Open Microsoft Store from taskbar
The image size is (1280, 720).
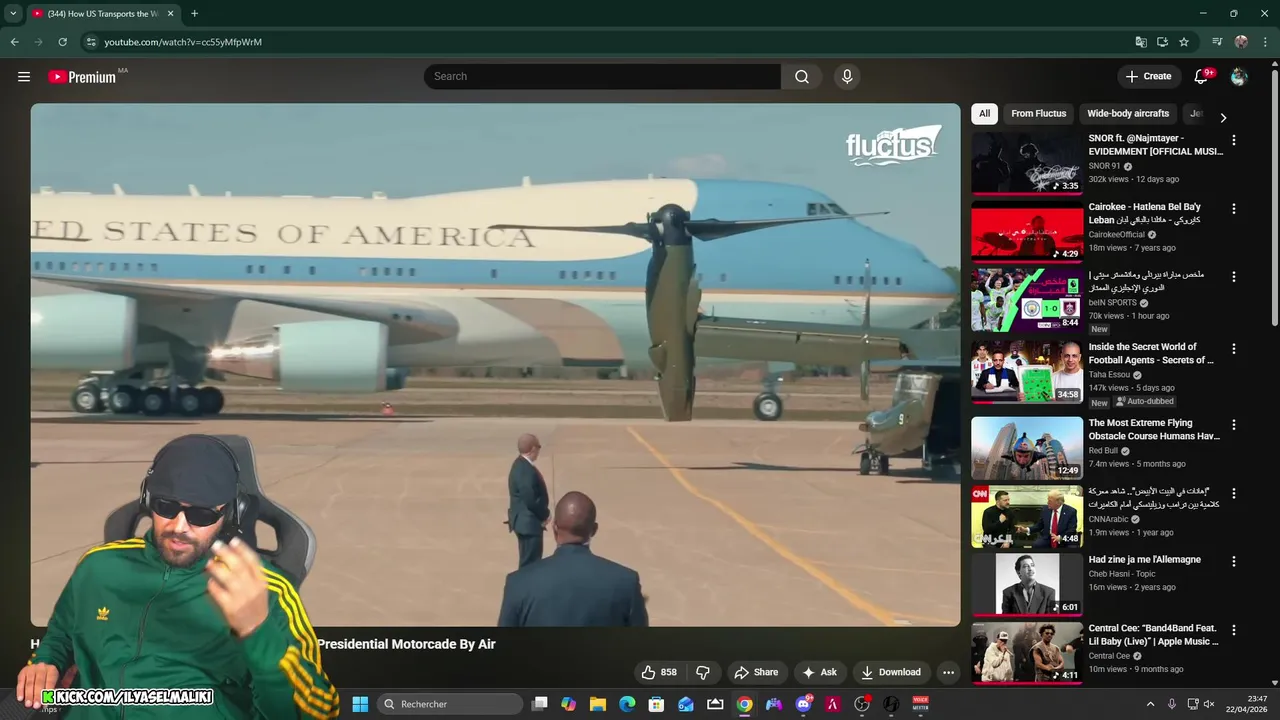coord(656,704)
